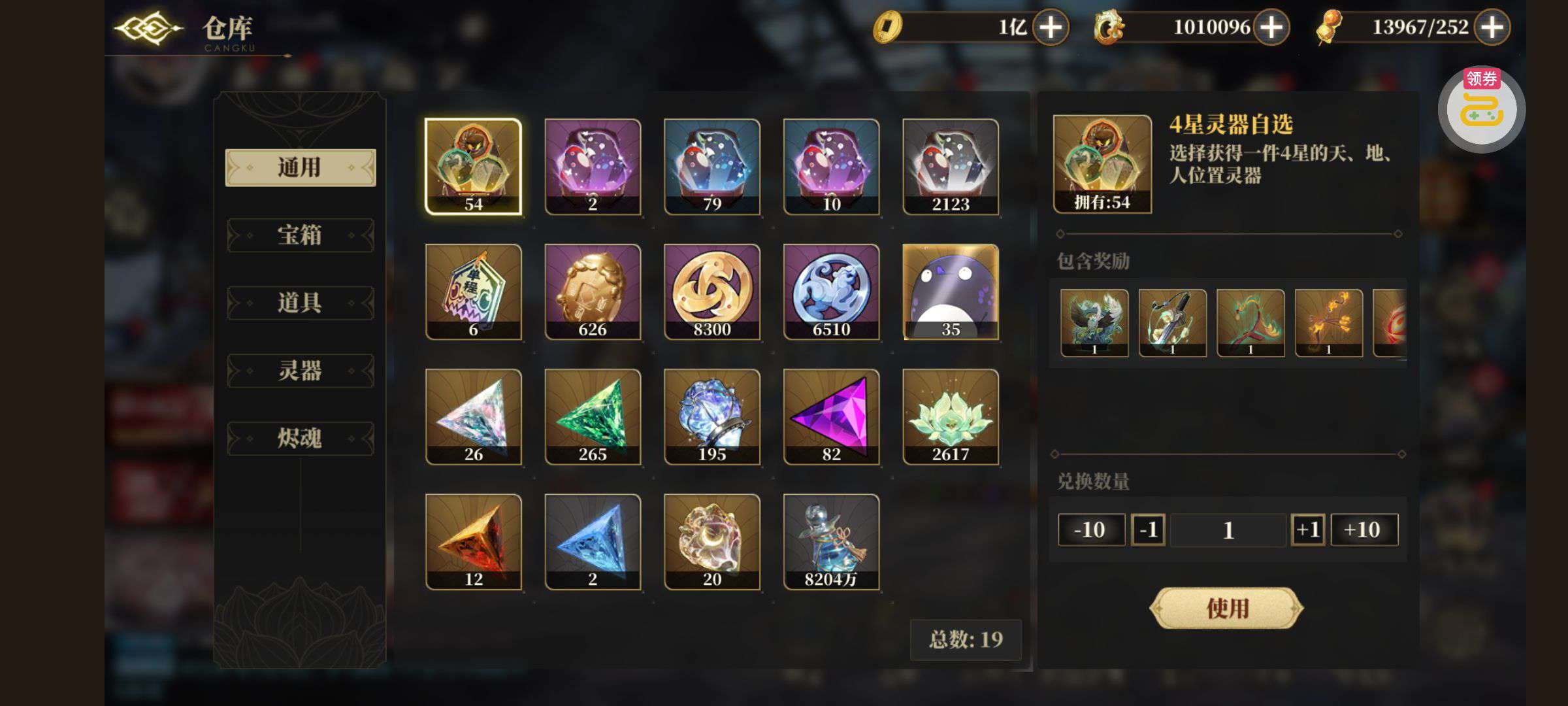Increase exchange quantity with +10
The width and height of the screenshot is (1568, 706).
1364,529
